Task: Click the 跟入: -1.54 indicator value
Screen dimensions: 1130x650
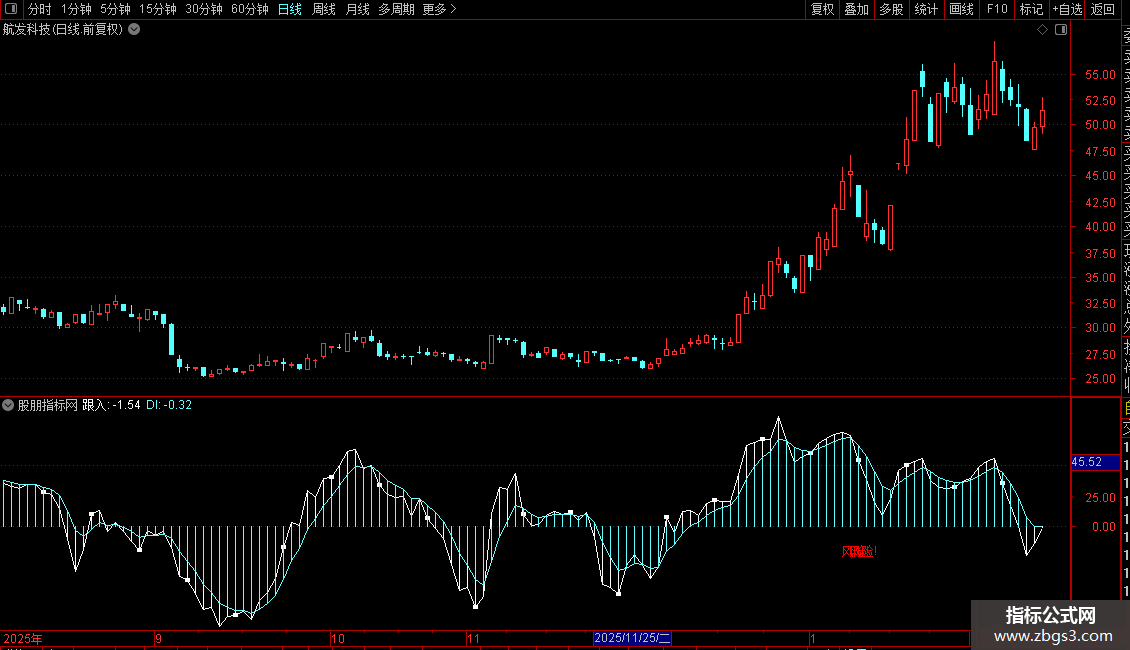Action: point(111,405)
